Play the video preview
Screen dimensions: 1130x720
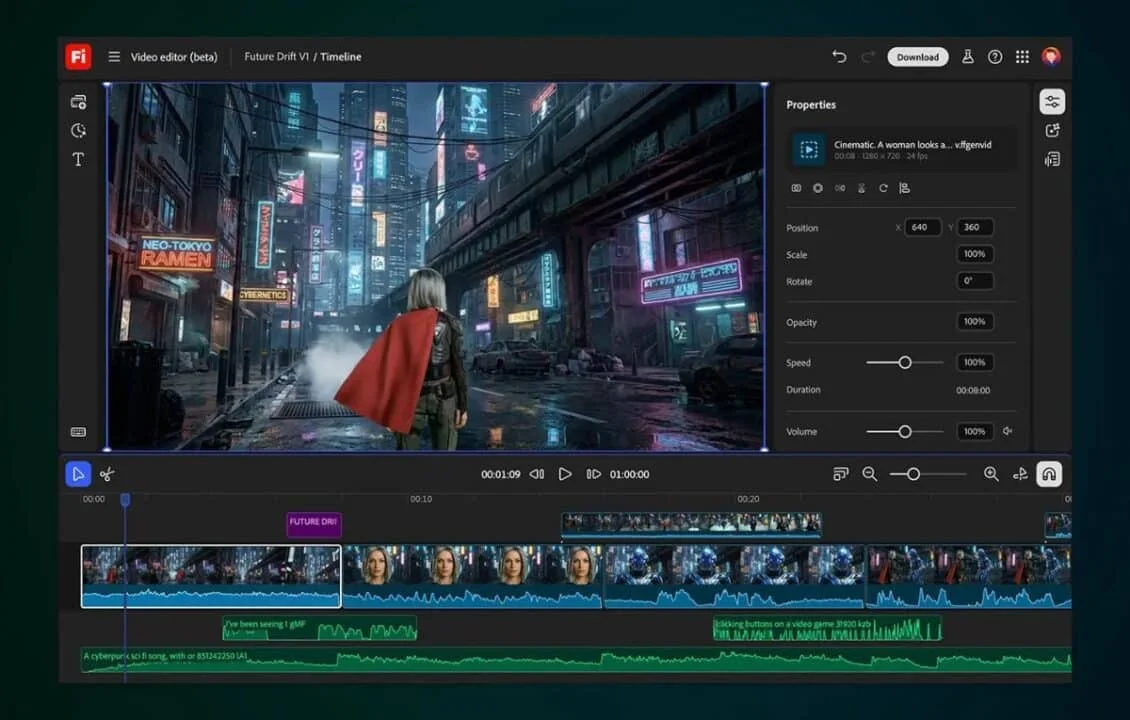point(565,474)
